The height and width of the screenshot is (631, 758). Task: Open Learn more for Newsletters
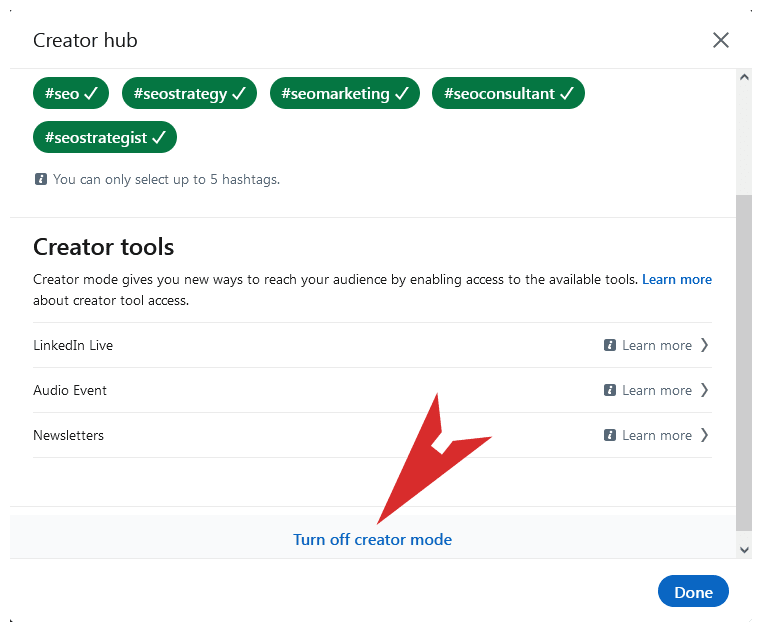[x=656, y=435]
